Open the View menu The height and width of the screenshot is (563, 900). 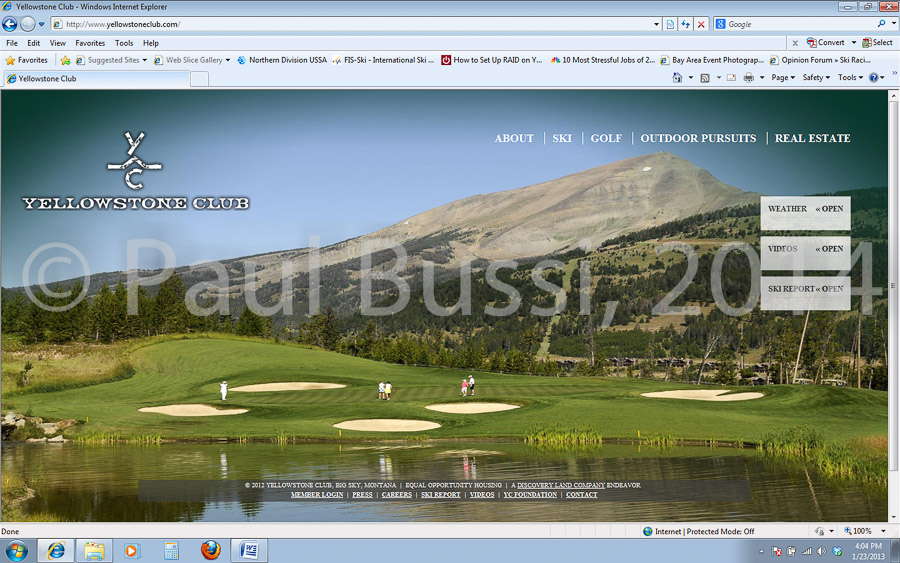pyautogui.click(x=57, y=43)
